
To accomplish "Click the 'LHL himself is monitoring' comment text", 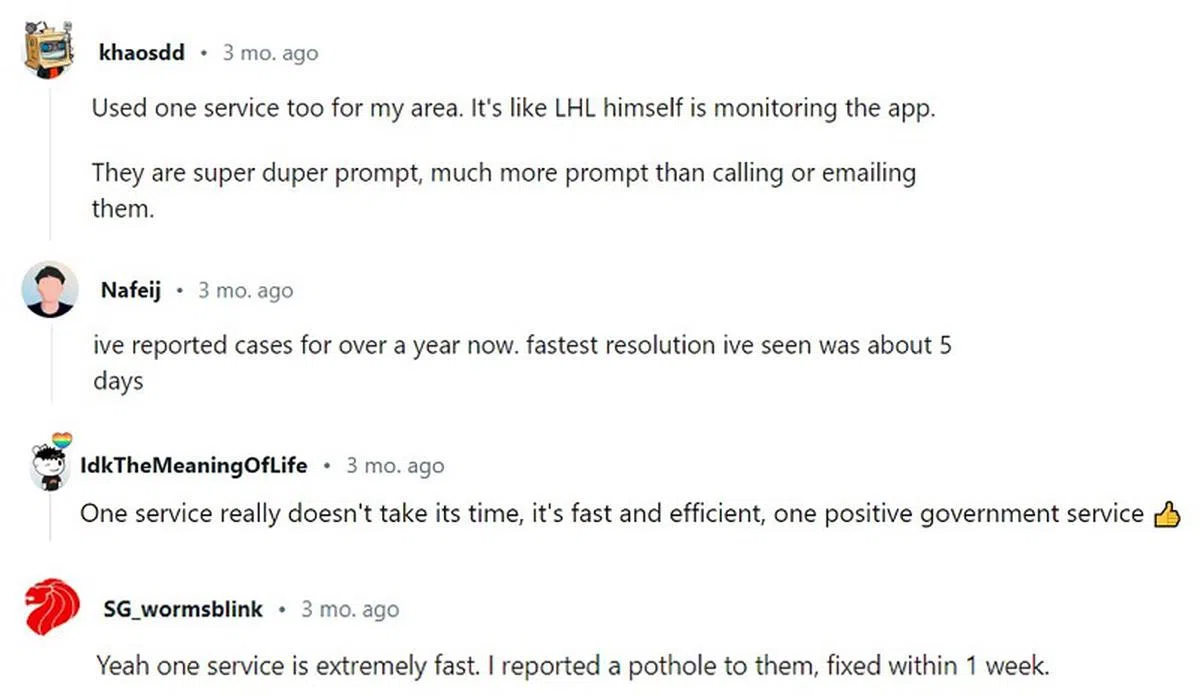I will pos(513,108).
